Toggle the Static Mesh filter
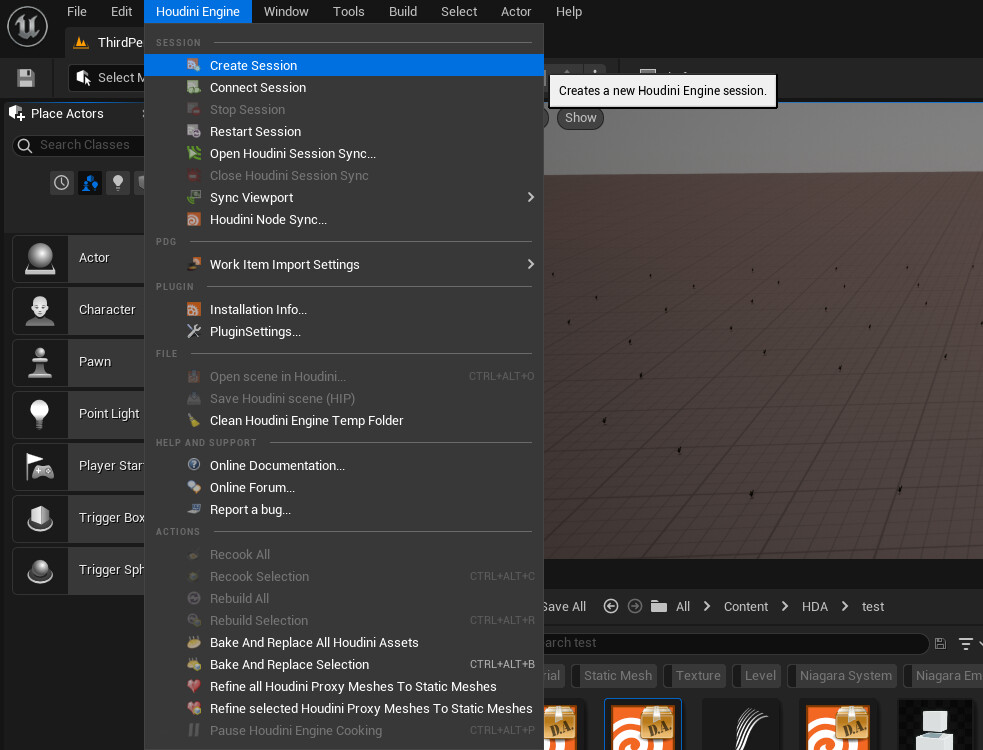 (617, 676)
